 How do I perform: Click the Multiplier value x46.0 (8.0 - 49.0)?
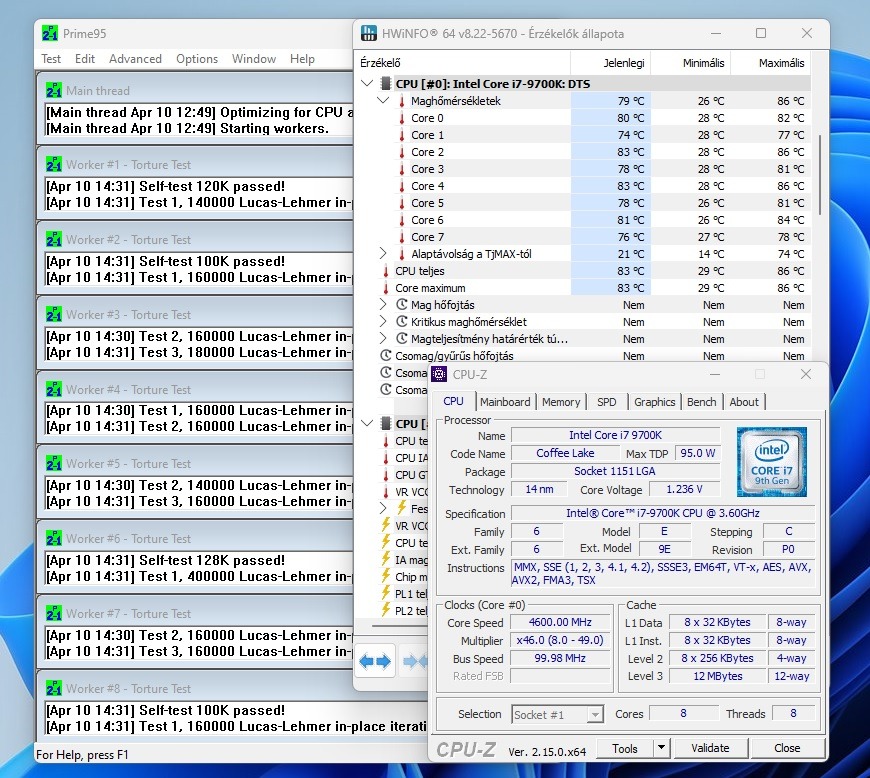(560, 640)
